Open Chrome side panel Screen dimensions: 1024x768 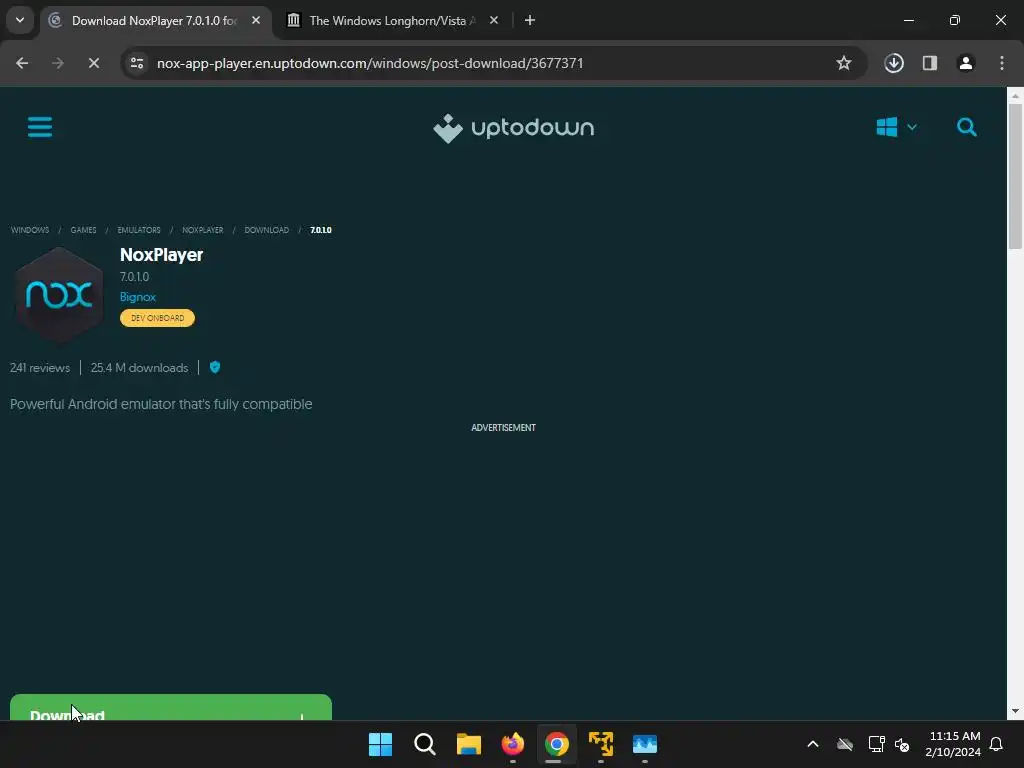[930, 63]
